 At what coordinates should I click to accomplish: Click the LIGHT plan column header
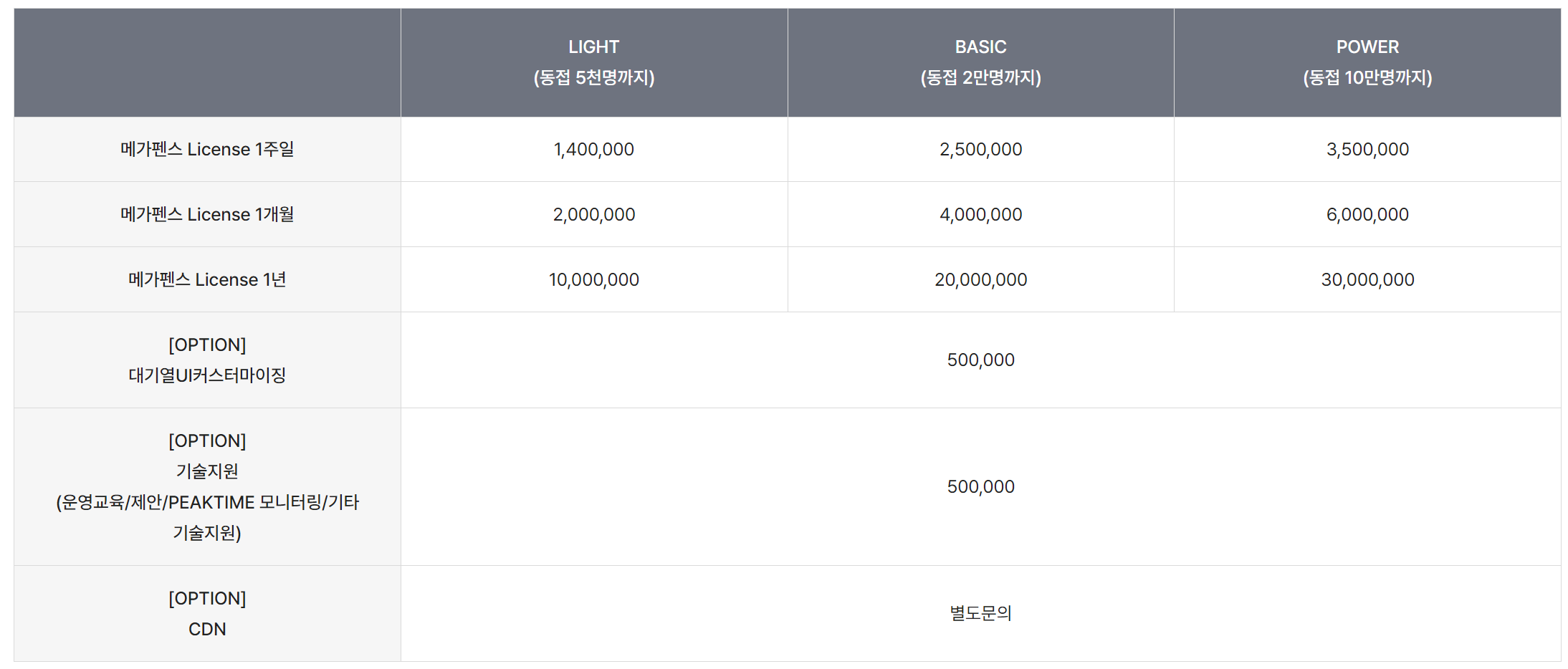coord(593,62)
